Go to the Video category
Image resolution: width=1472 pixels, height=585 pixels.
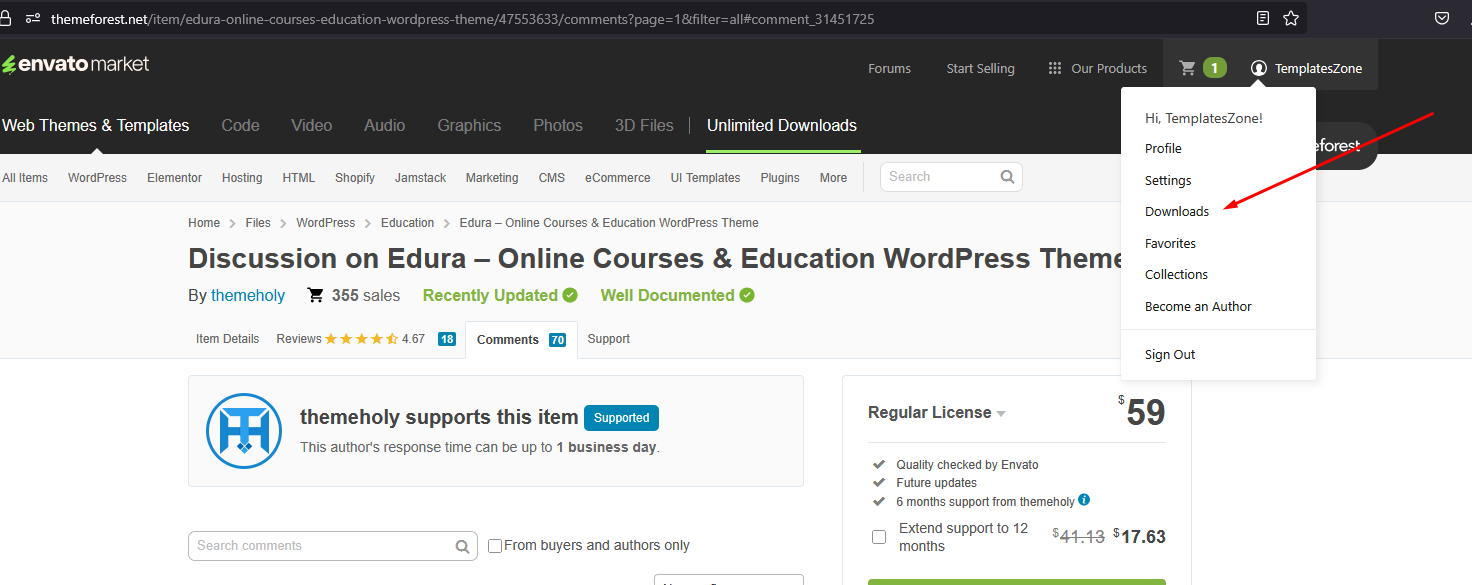point(311,125)
